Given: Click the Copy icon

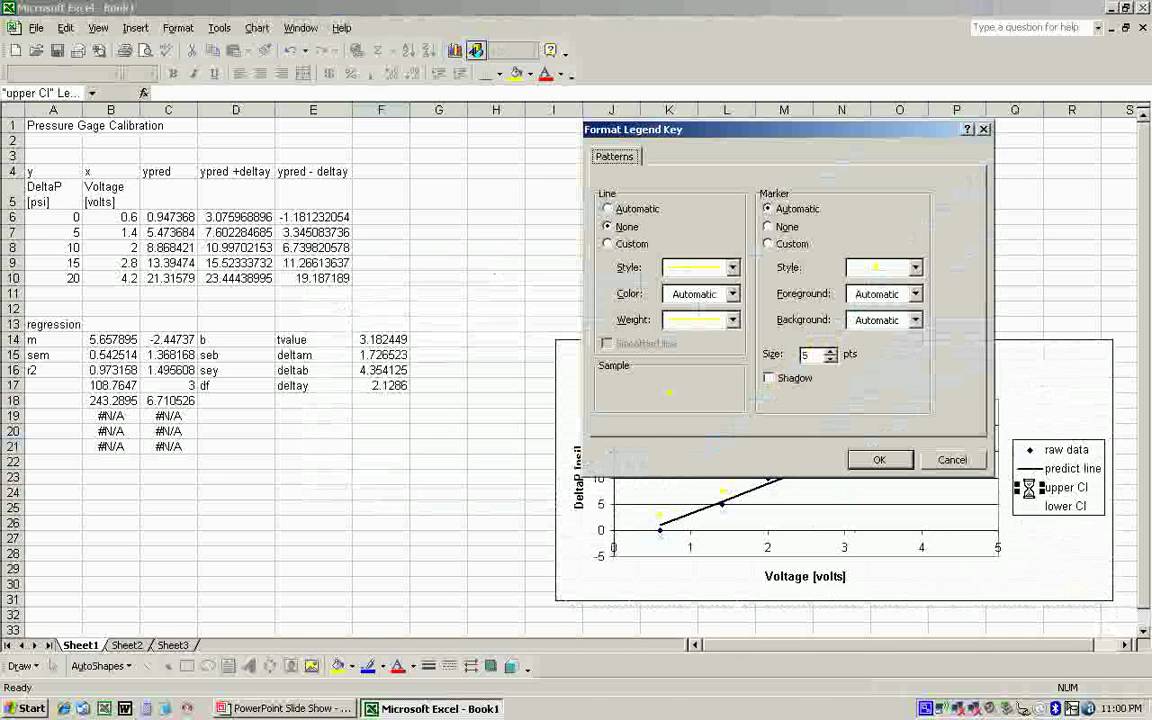Looking at the screenshot, I should click(212, 51).
